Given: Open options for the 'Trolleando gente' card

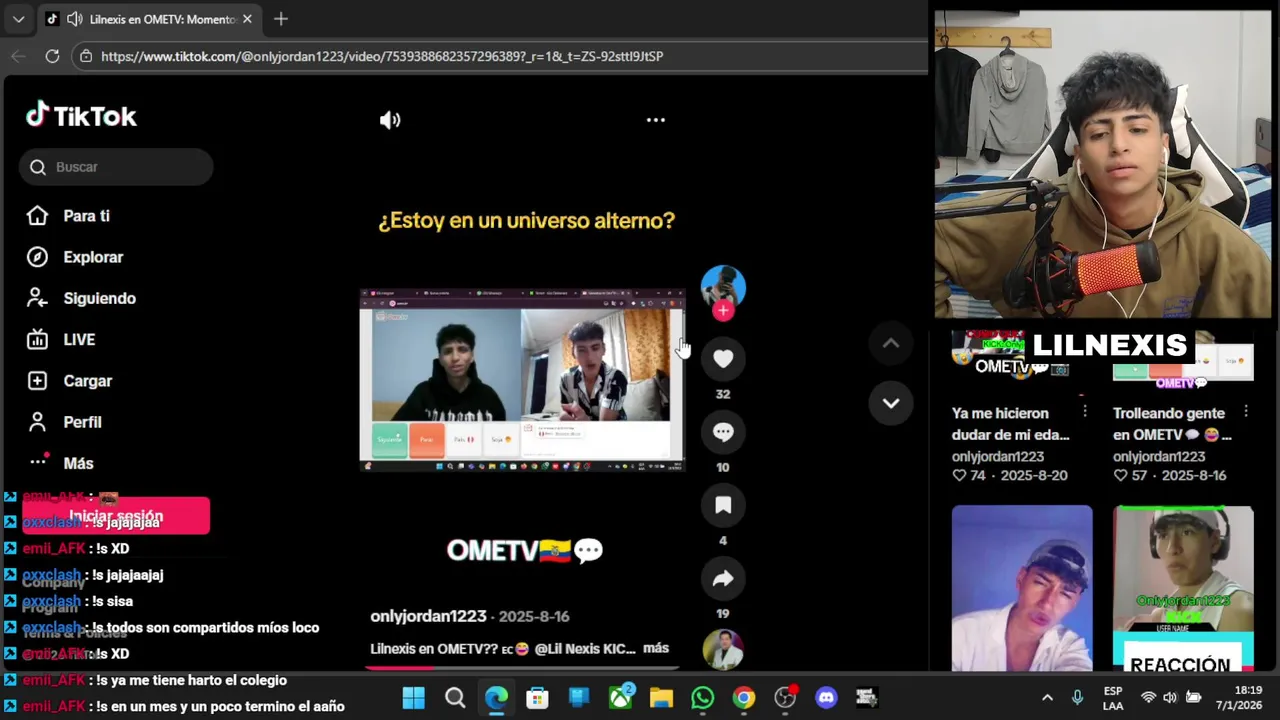Looking at the screenshot, I should click(x=1246, y=412).
